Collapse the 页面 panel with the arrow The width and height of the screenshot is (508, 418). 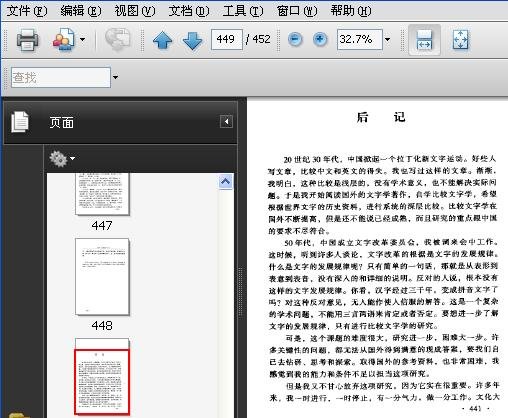tap(226, 122)
